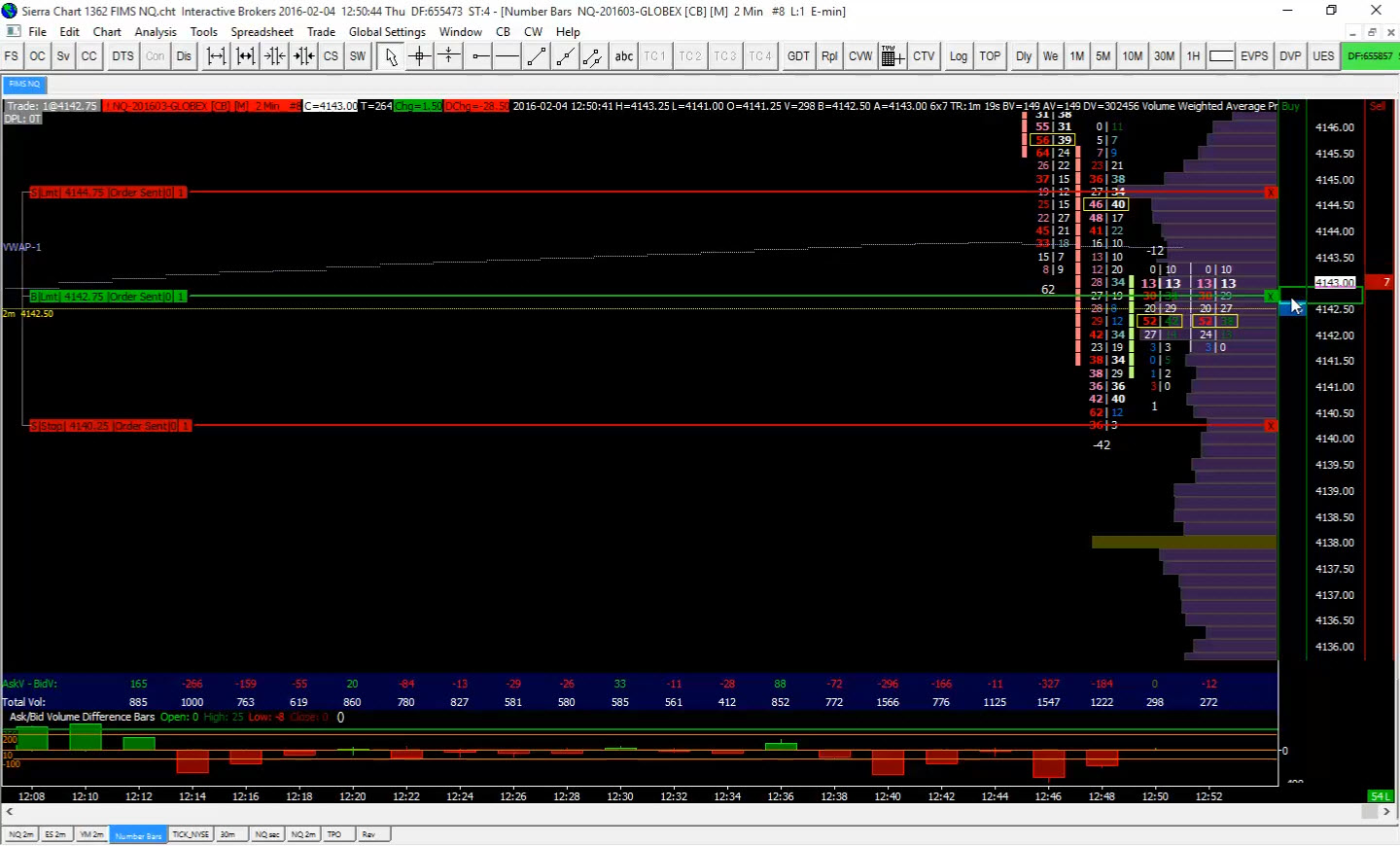Image resolution: width=1400 pixels, height=846 pixels.
Task: Toggle the UES toolbar button
Action: click(x=1323, y=56)
